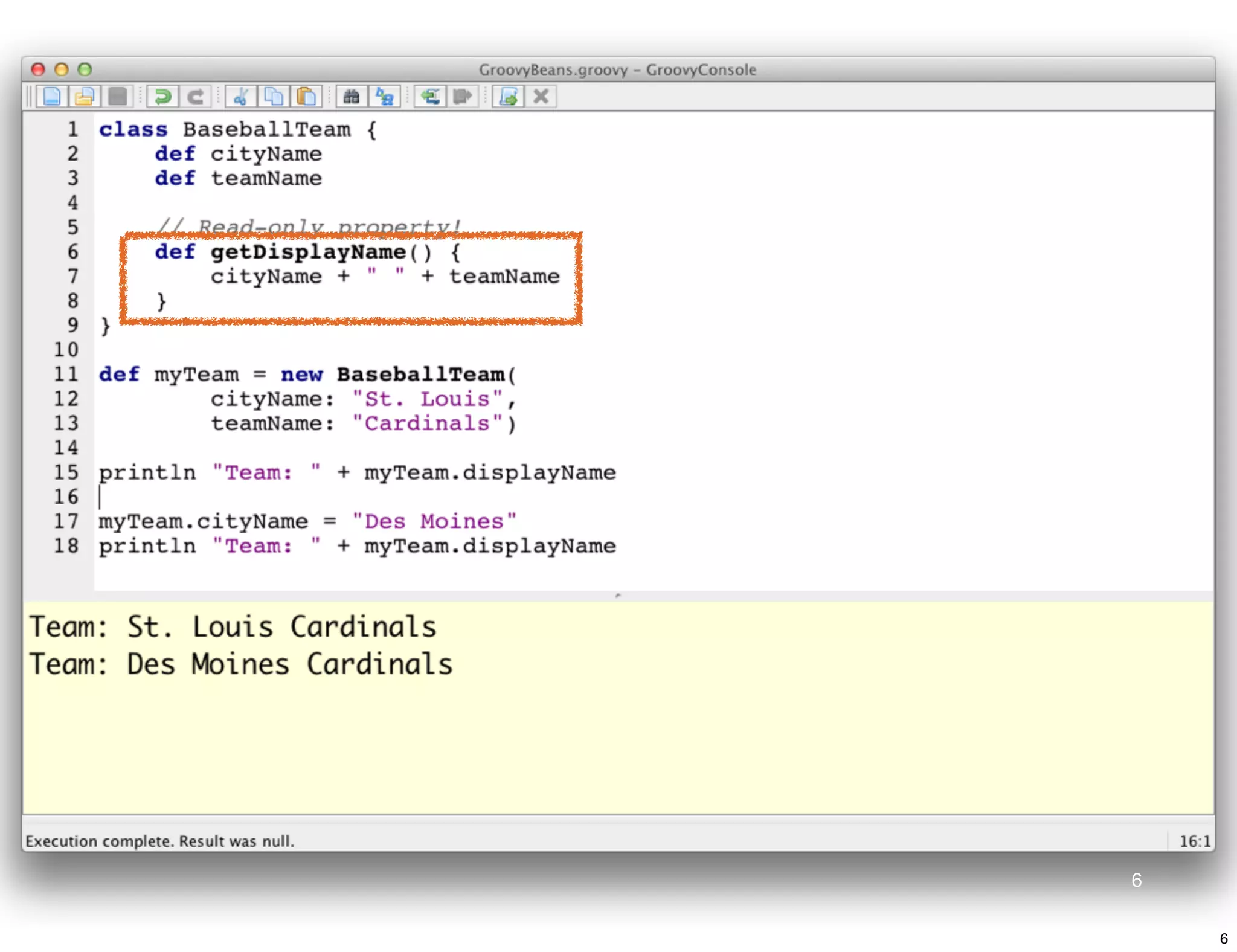Click the Redo toolbar icon
The height and width of the screenshot is (952, 1237).
194,97
